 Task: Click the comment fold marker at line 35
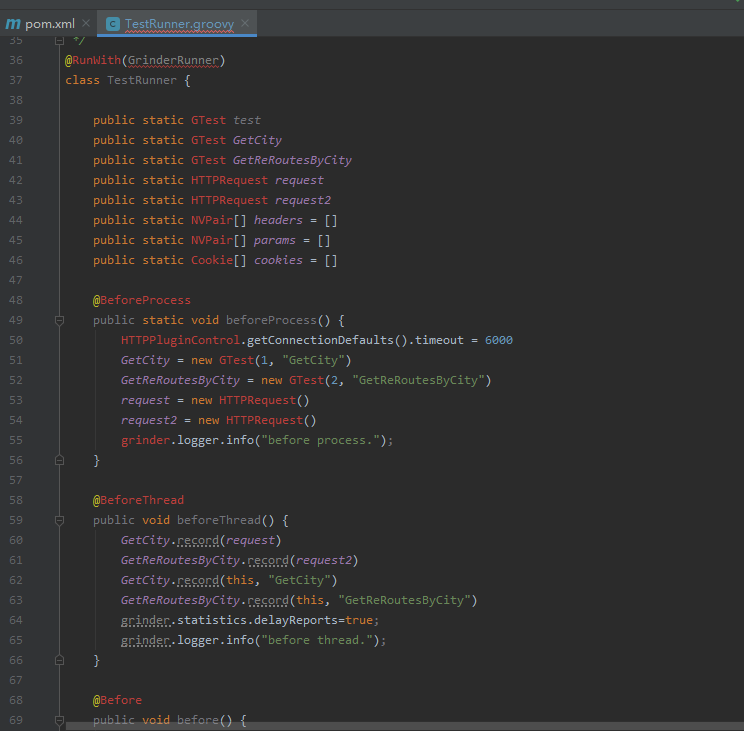coord(59,41)
